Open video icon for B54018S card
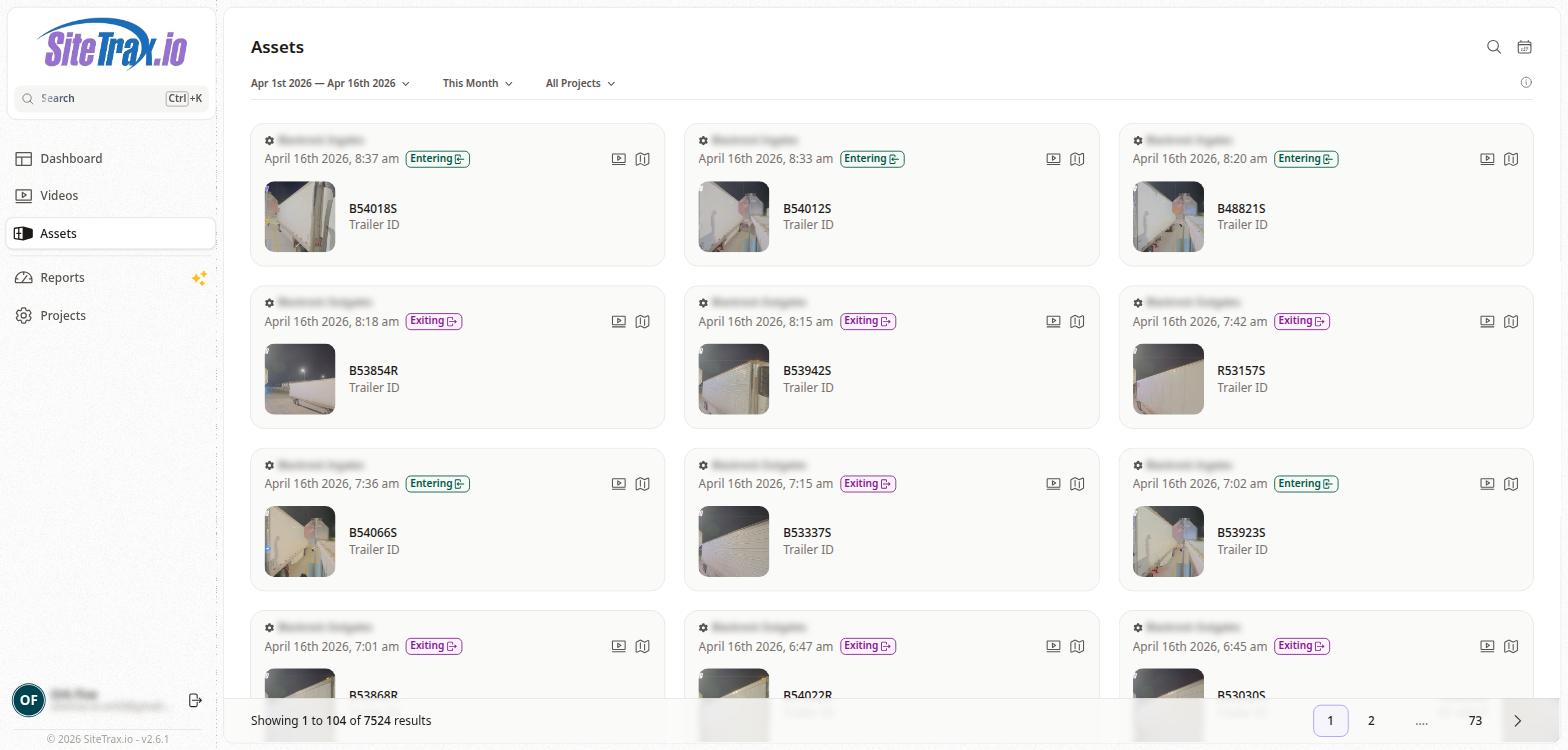This screenshot has height=750, width=1568. pos(619,159)
